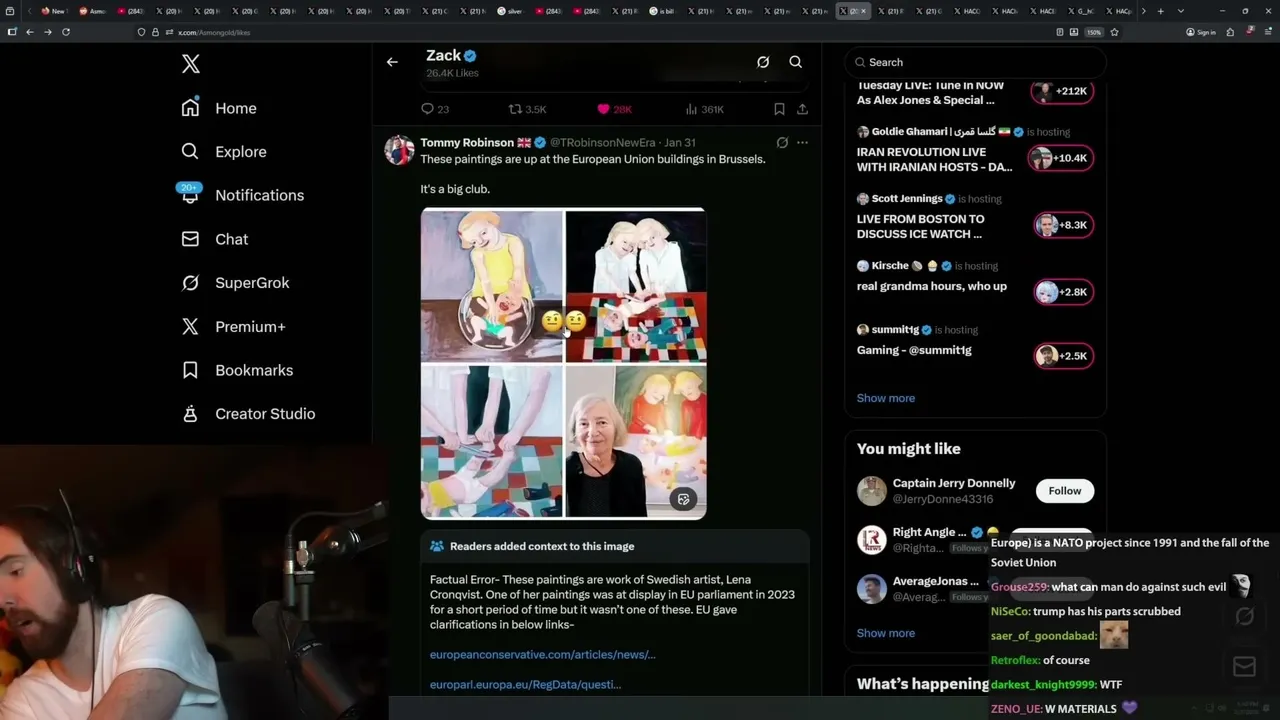
Task: Show more accounts under You might like
Action: [x=886, y=633]
